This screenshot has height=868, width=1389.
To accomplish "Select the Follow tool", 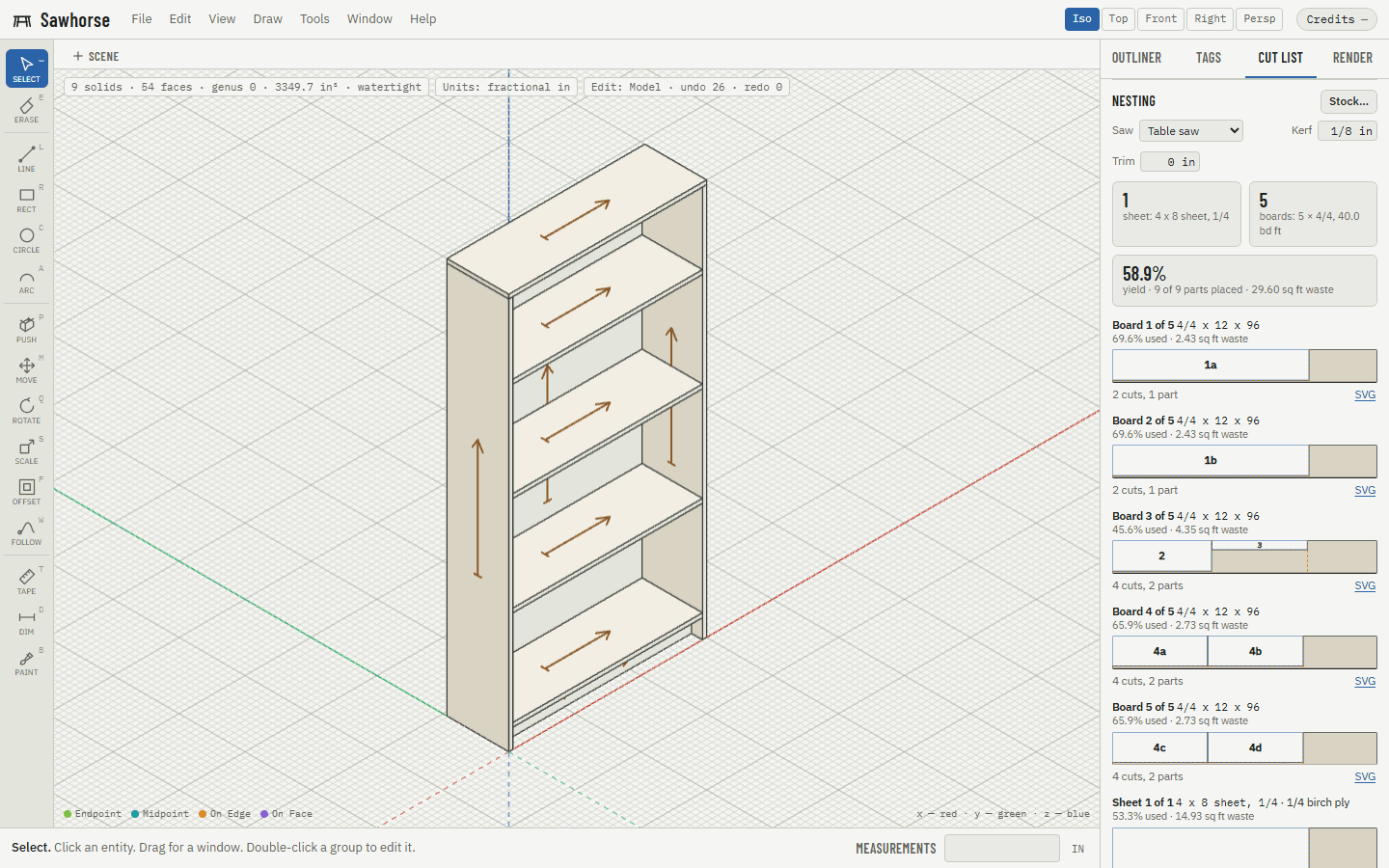I will point(26,531).
